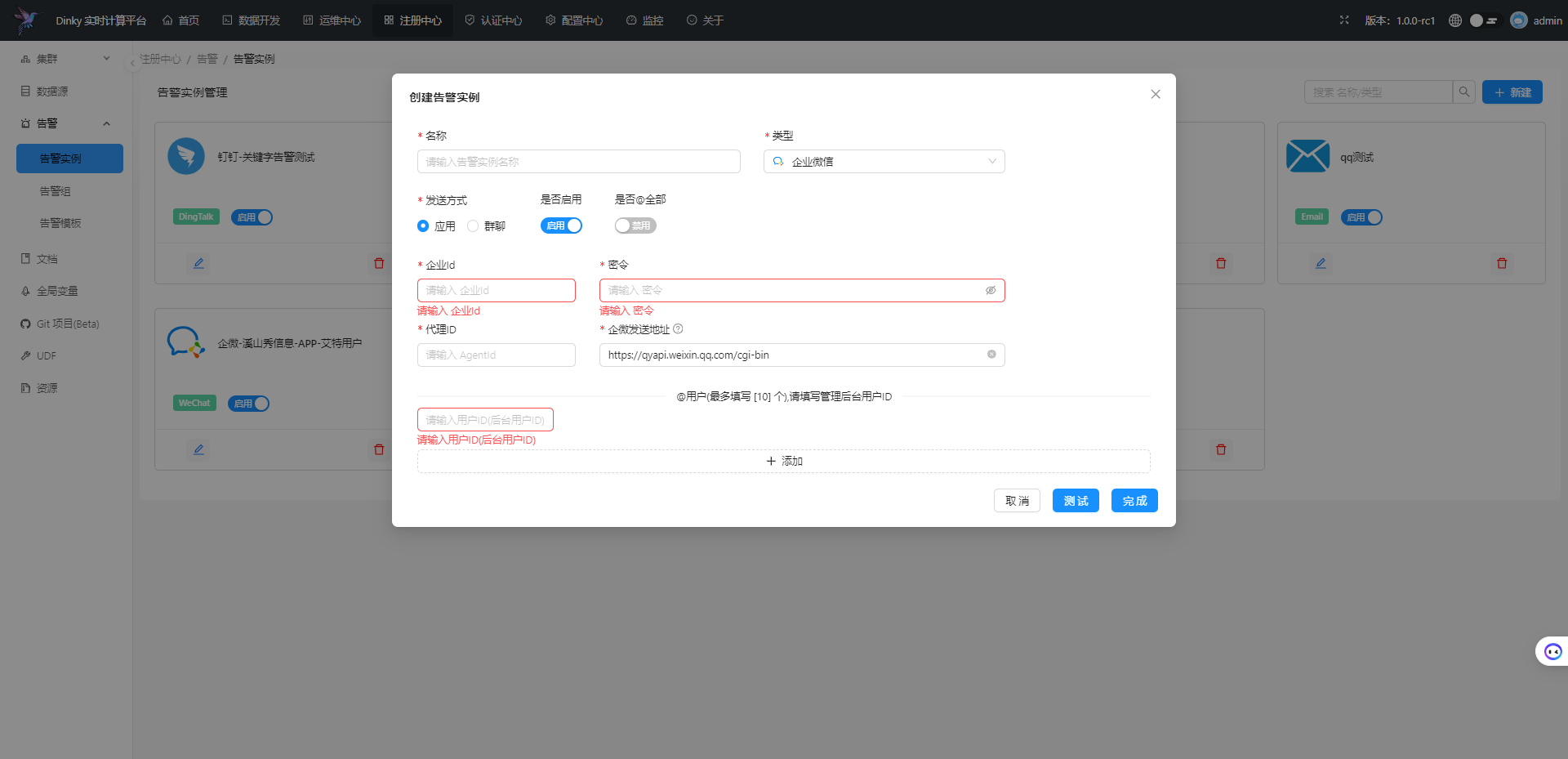Open the language globe icon
This screenshot has height=759, width=1568.
coord(1455,20)
